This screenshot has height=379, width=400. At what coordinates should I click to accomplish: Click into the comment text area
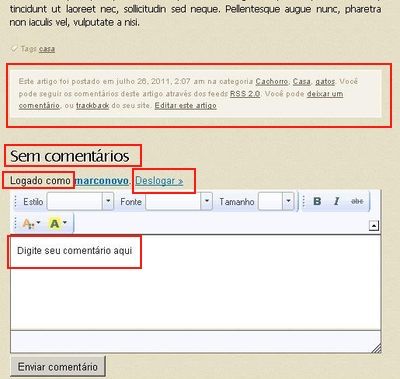196,283
